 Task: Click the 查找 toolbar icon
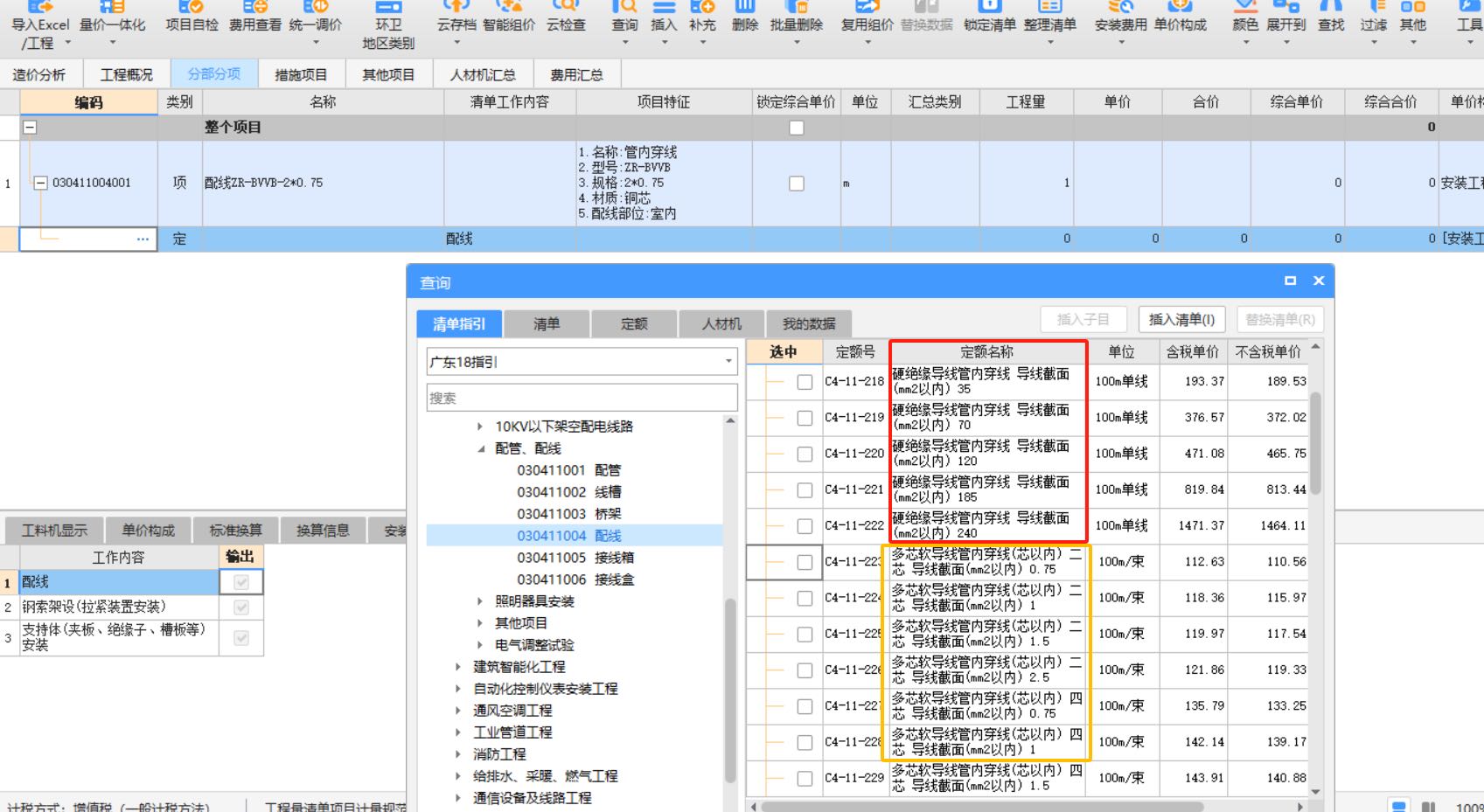point(1331,17)
